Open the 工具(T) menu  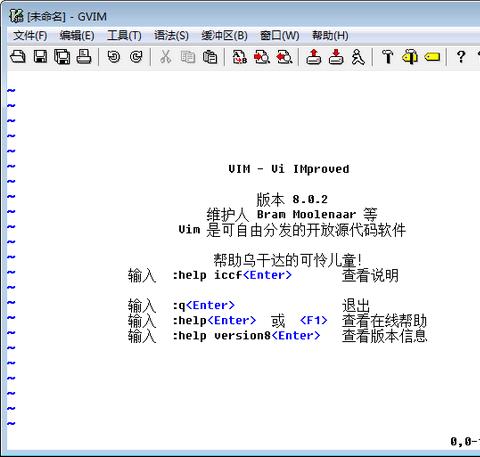pyautogui.click(x=124, y=35)
